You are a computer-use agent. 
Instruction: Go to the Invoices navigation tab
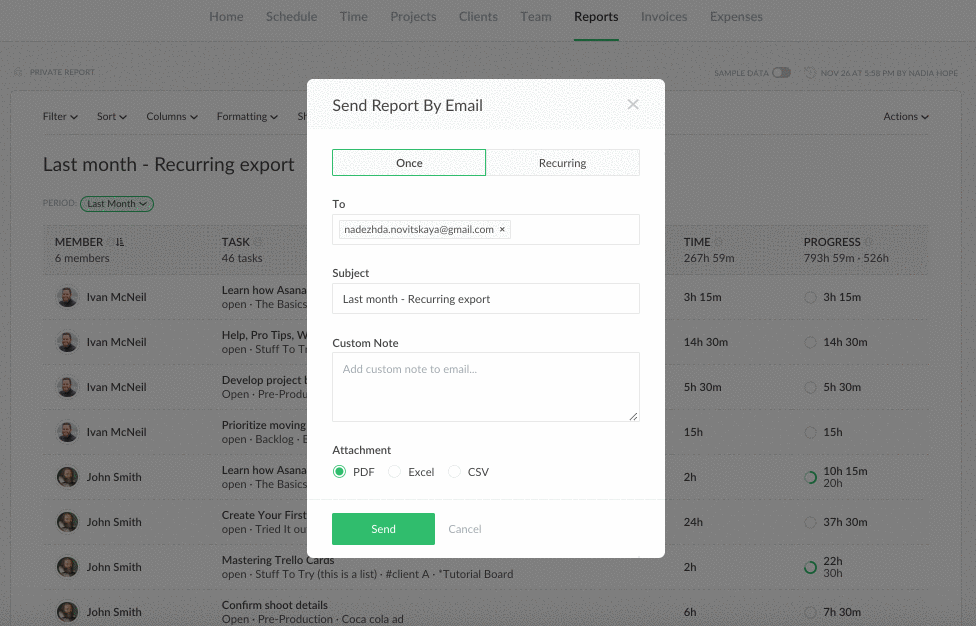[x=664, y=17]
